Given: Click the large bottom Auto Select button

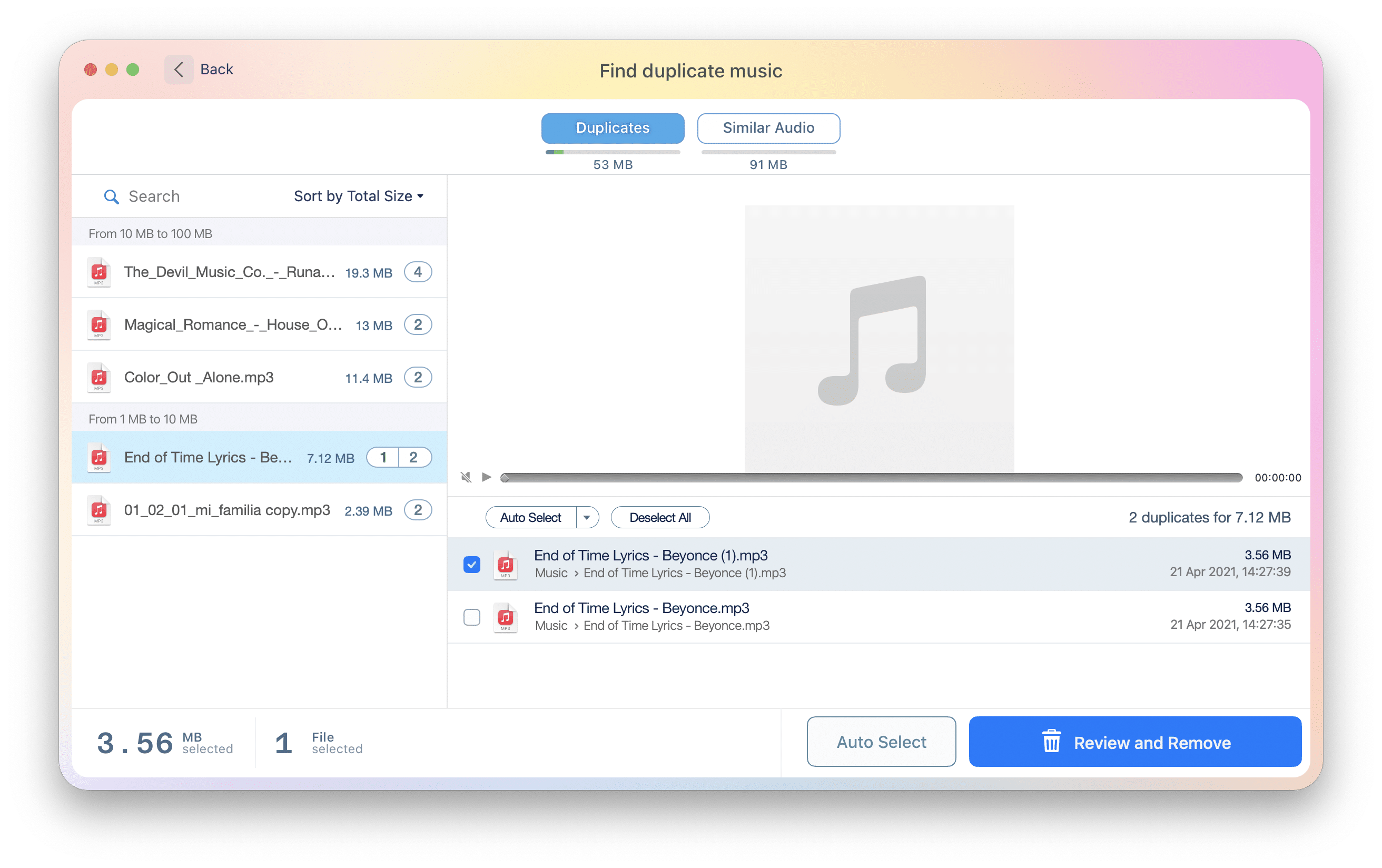Looking at the screenshot, I should tap(881, 741).
